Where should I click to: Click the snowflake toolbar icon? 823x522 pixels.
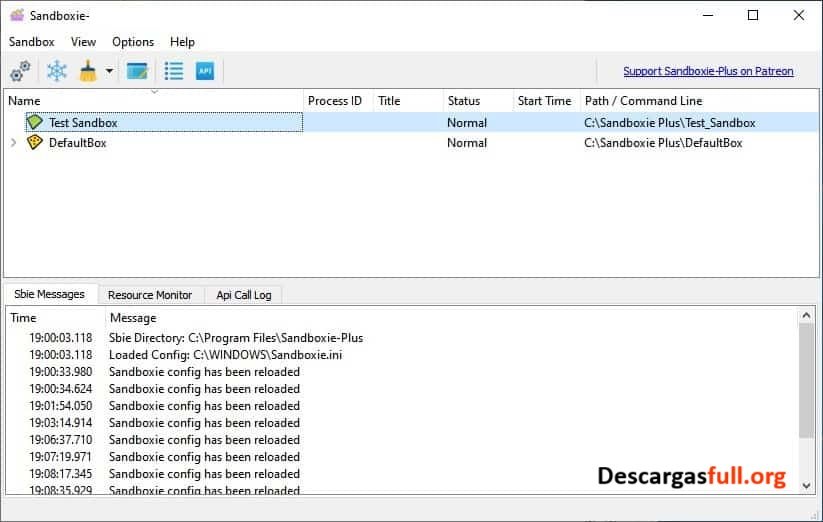click(x=57, y=71)
